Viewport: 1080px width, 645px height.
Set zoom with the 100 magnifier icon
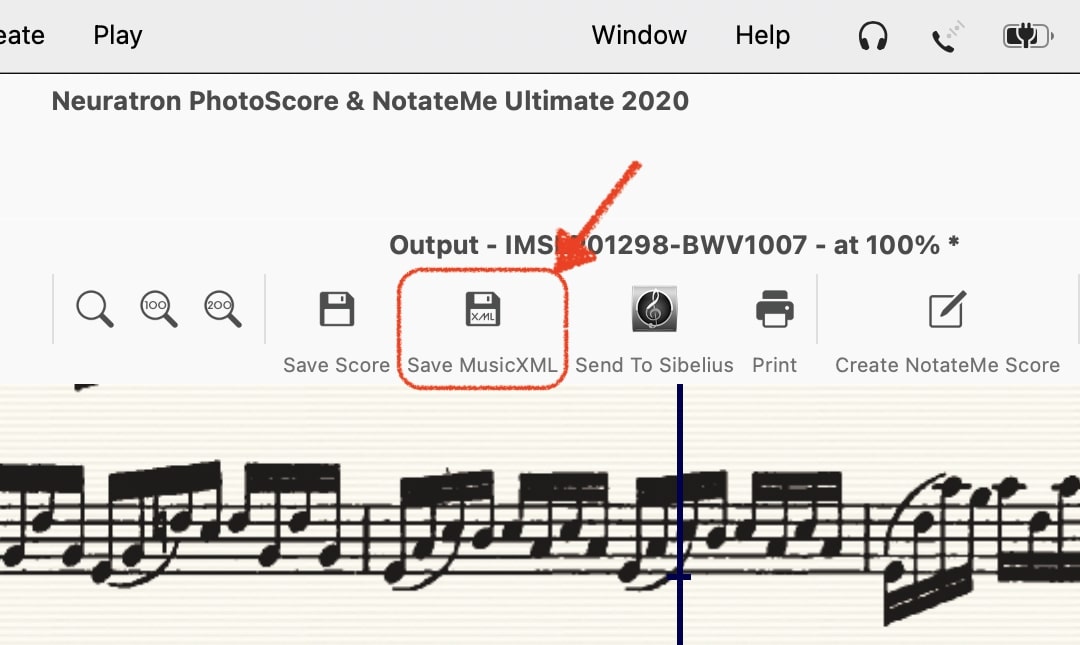[x=158, y=309]
